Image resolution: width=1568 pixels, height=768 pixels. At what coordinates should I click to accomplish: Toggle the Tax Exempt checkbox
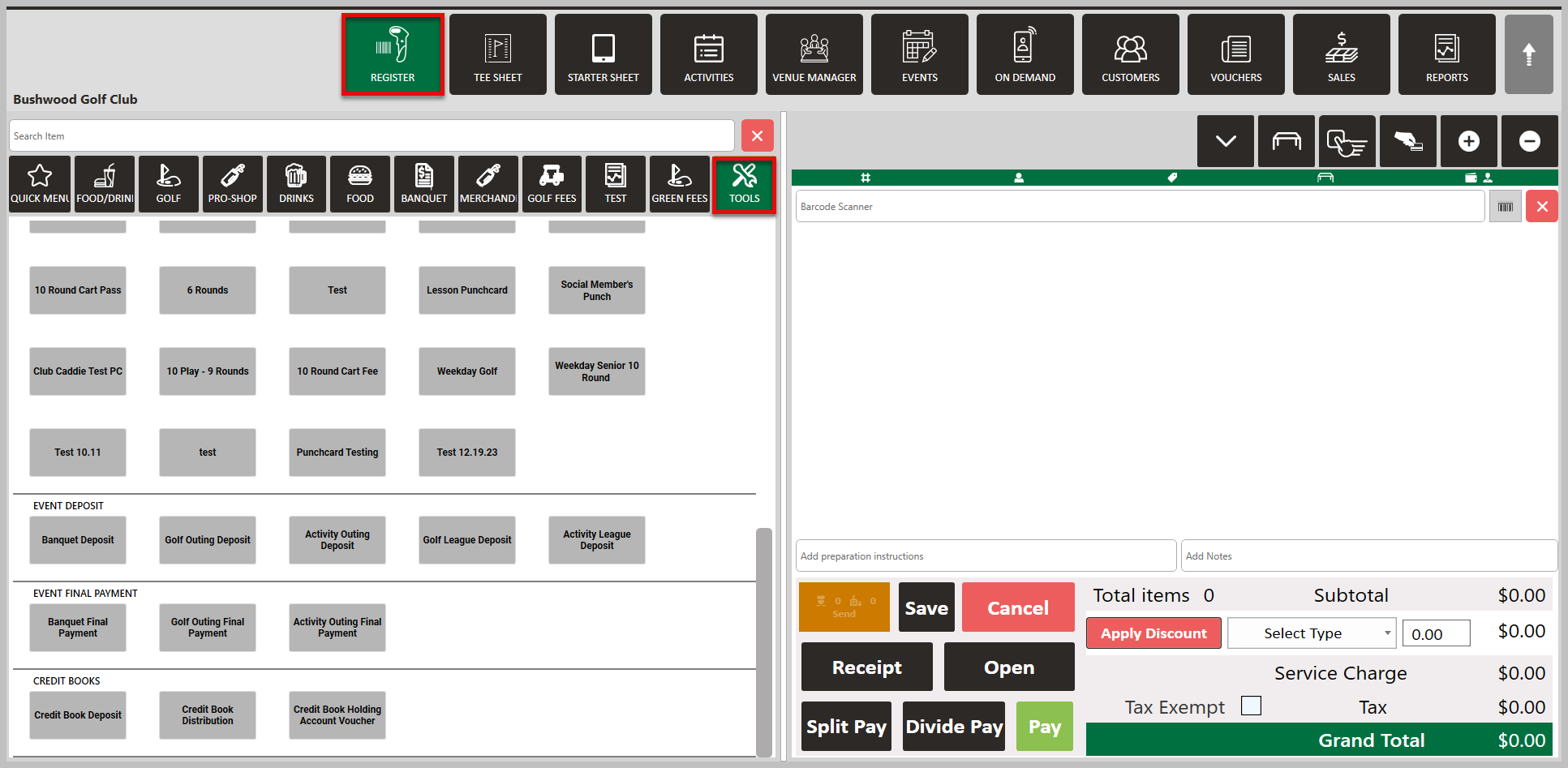tap(1252, 706)
